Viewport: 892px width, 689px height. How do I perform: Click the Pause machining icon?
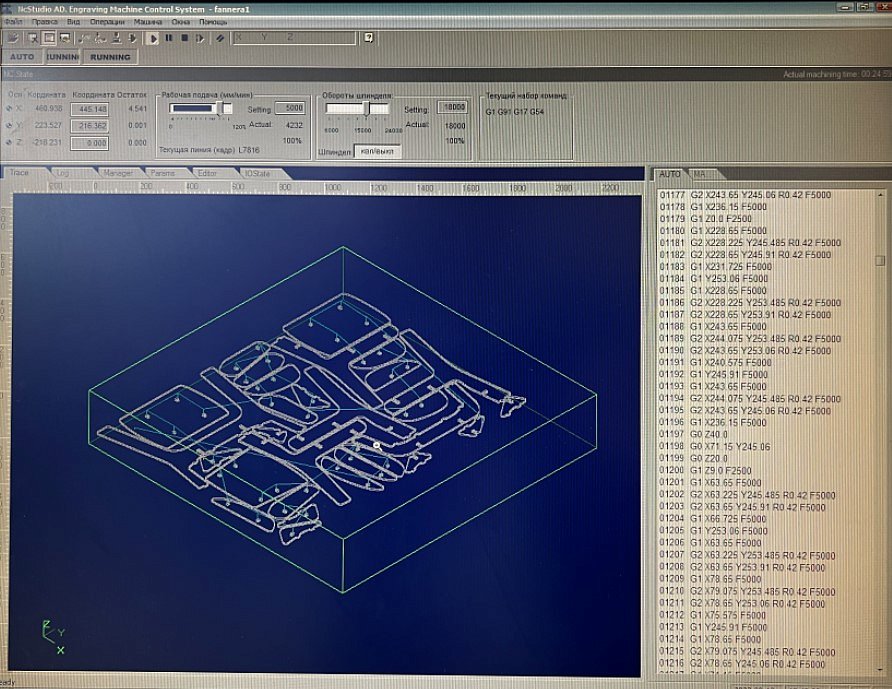coord(169,38)
